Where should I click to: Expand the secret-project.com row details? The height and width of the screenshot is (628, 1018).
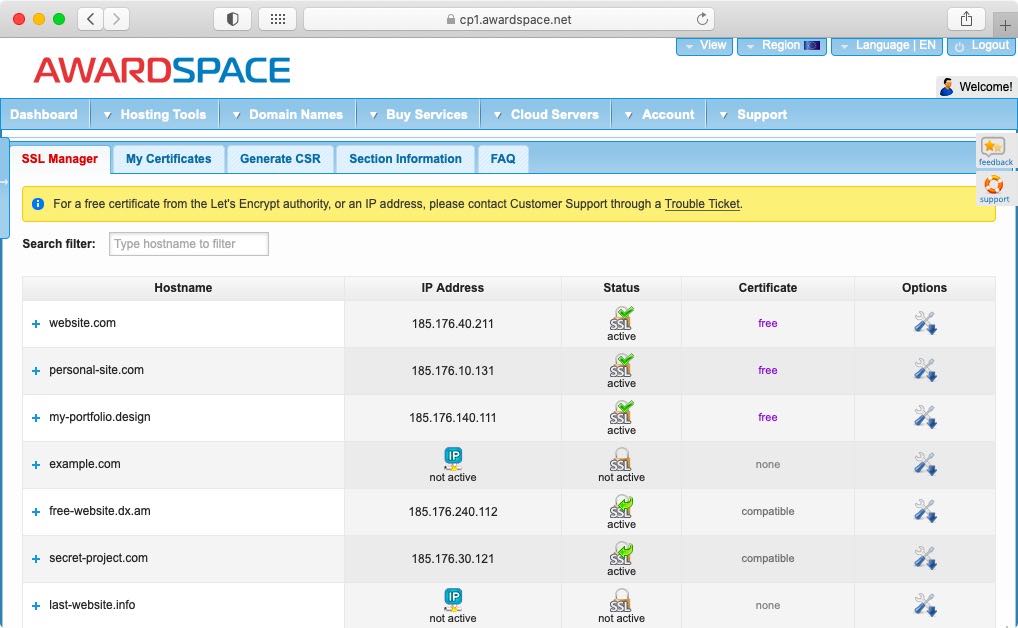click(x=35, y=557)
